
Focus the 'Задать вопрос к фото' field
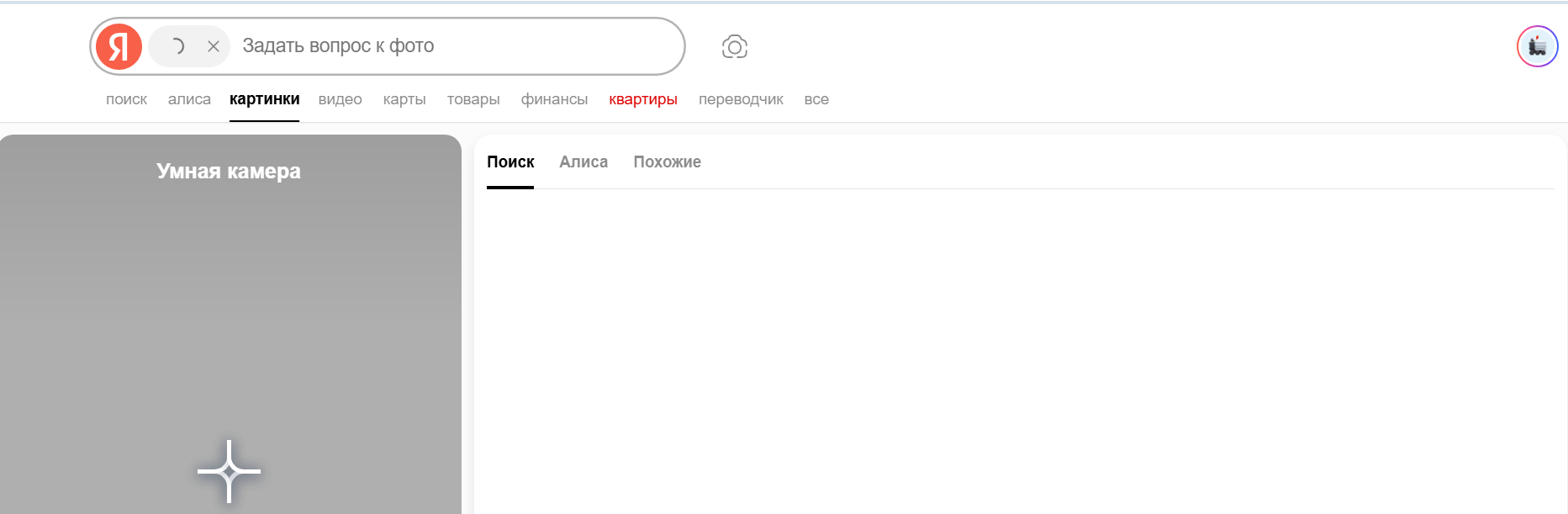(x=454, y=46)
